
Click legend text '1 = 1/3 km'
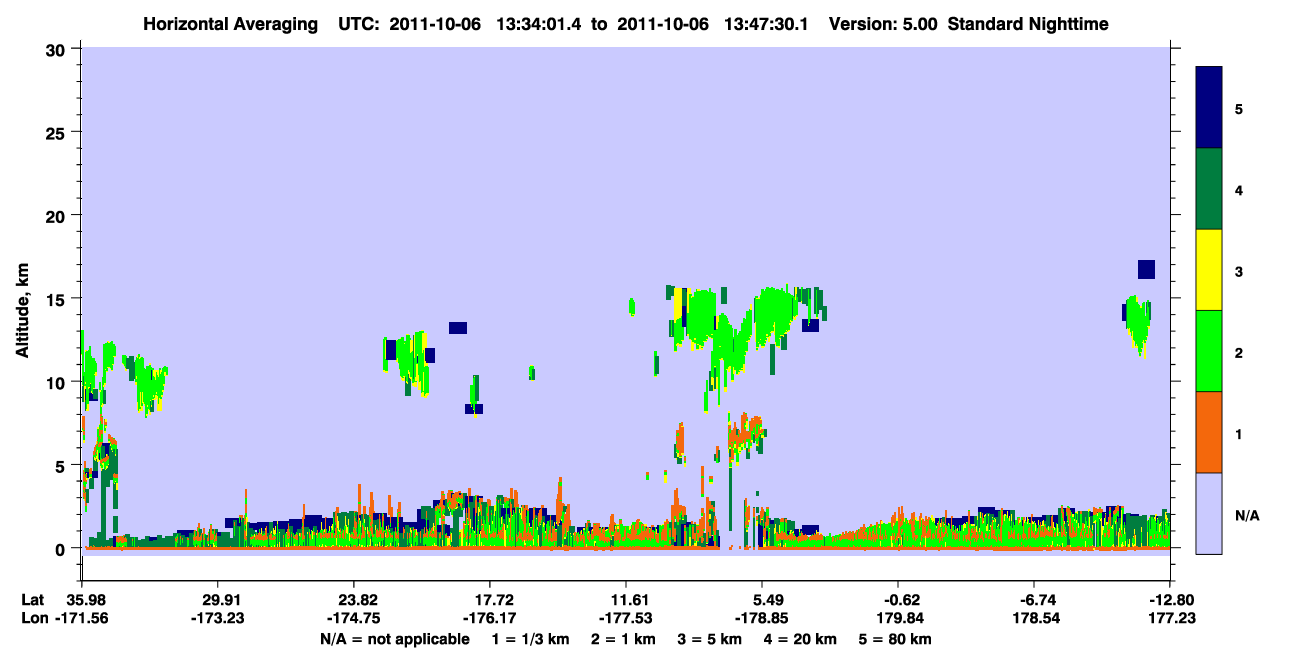[x=530, y=639]
